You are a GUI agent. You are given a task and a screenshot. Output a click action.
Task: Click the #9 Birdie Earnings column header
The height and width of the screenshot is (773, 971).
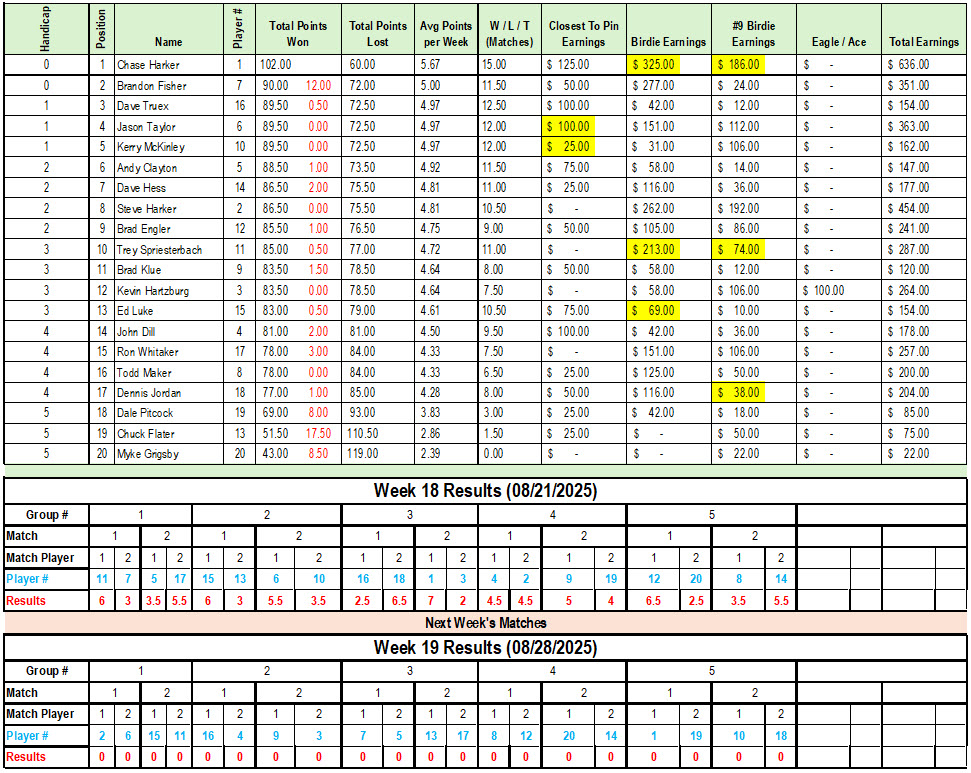[753, 34]
